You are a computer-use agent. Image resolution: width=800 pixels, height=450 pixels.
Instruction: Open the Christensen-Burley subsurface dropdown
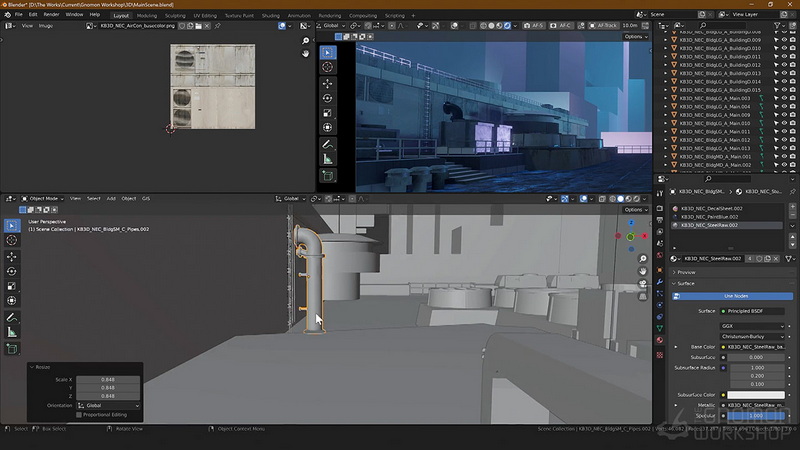[753, 337]
